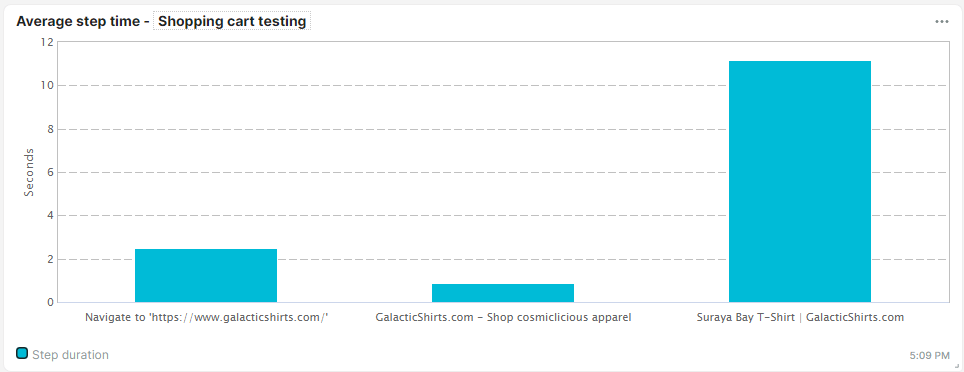Click the GalacticShirts.com - Shop cosmiclicious apparel label

click(503, 318)
